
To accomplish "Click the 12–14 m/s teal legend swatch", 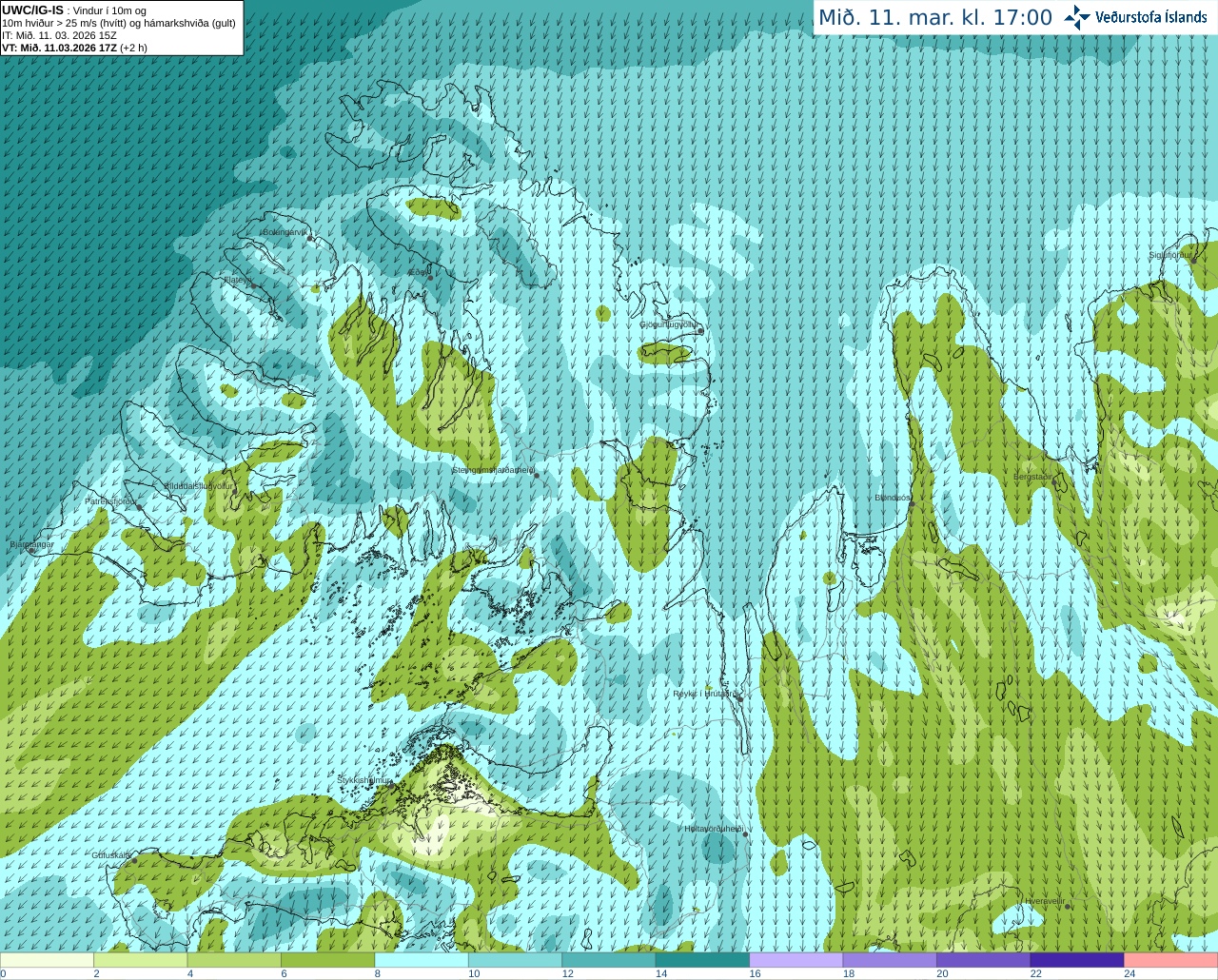I will 609,960.
